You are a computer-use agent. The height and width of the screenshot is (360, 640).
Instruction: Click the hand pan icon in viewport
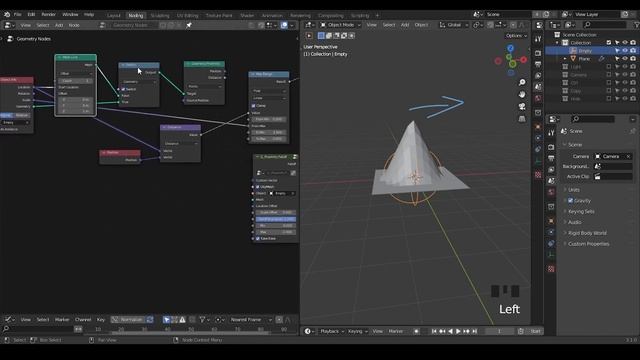tap(522, 94)
